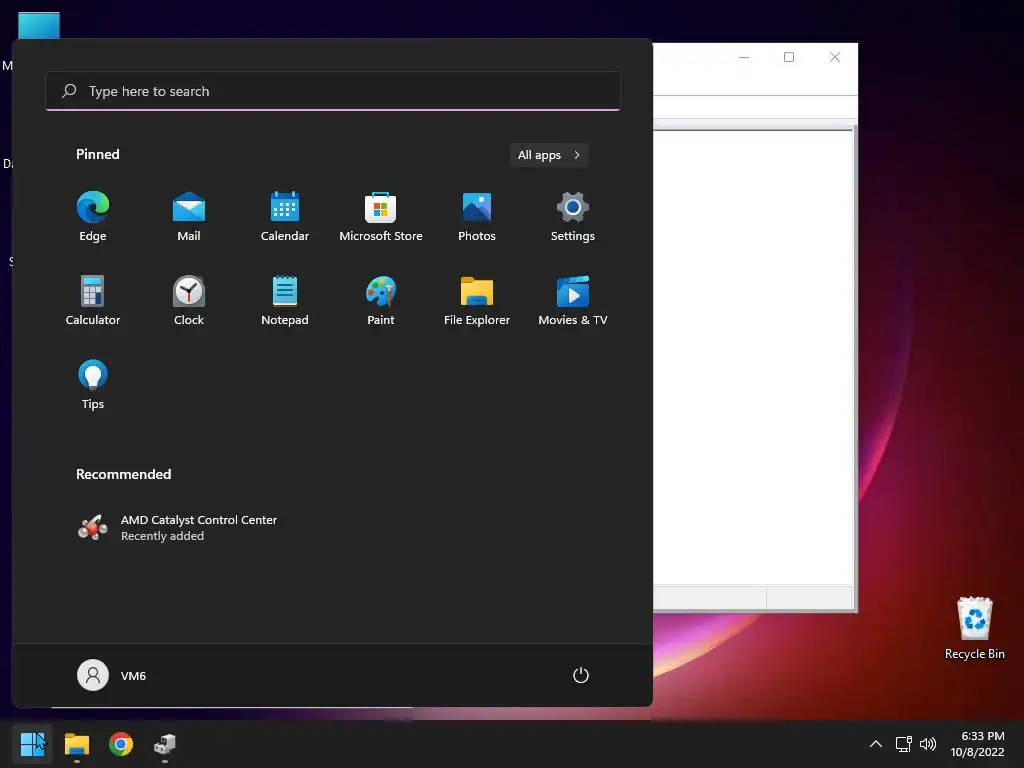The height and width of the screenshot is (768, 1024).
Task: Close the background window
Action: pos(835,57)
